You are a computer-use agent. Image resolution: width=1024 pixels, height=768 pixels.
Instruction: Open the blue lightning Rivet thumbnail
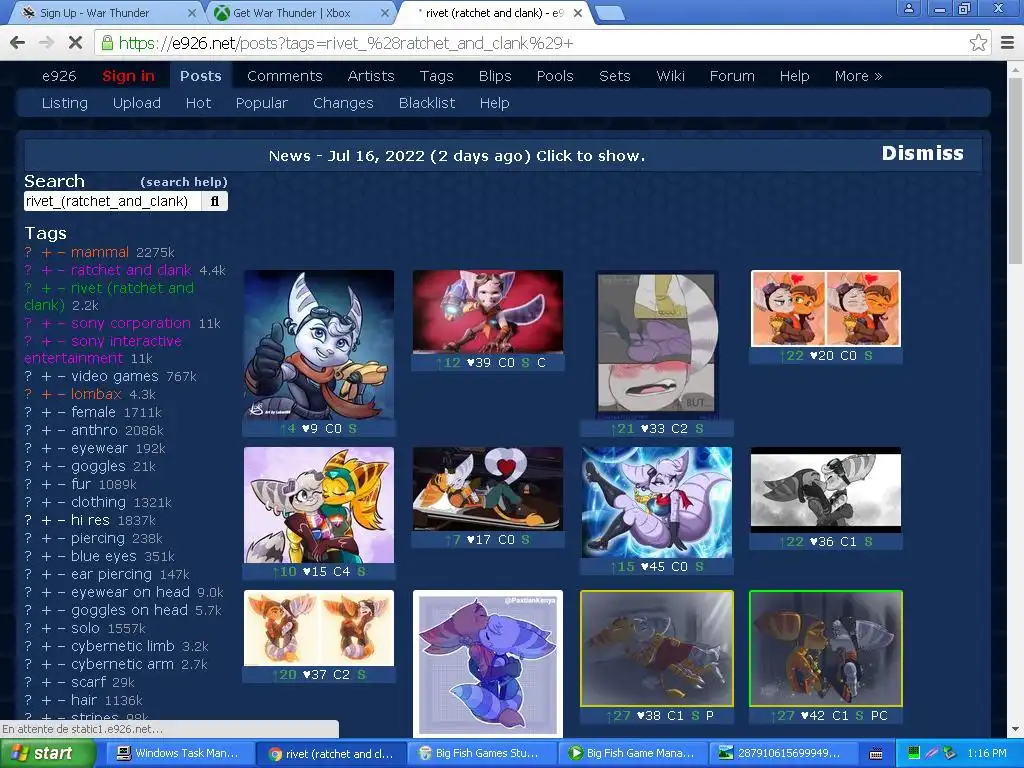point(656,502)
